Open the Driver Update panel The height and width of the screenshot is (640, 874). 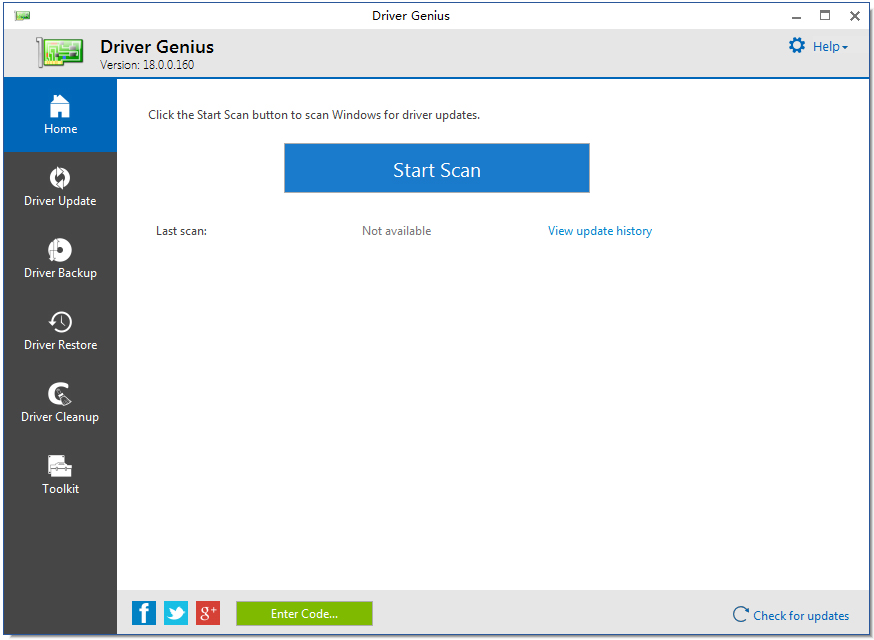60,186
